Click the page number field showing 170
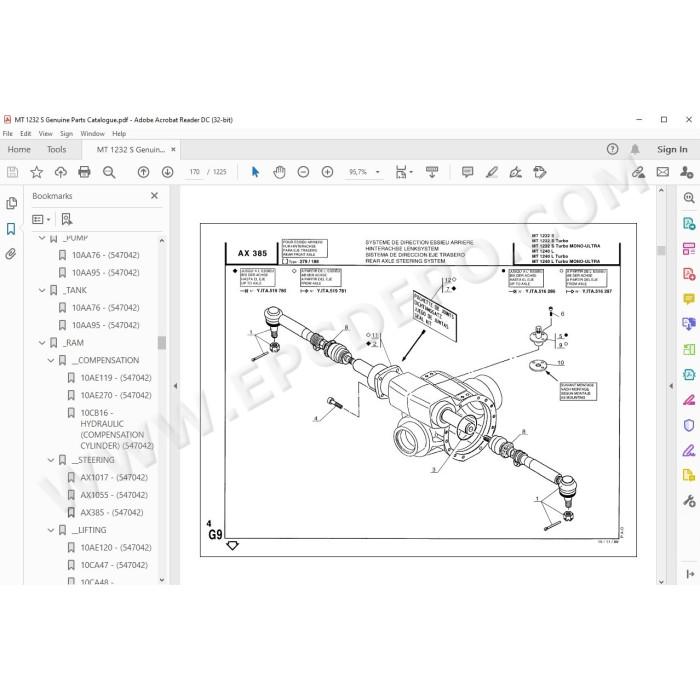This screenshot has height=700, width=700. tap(194, 172)
